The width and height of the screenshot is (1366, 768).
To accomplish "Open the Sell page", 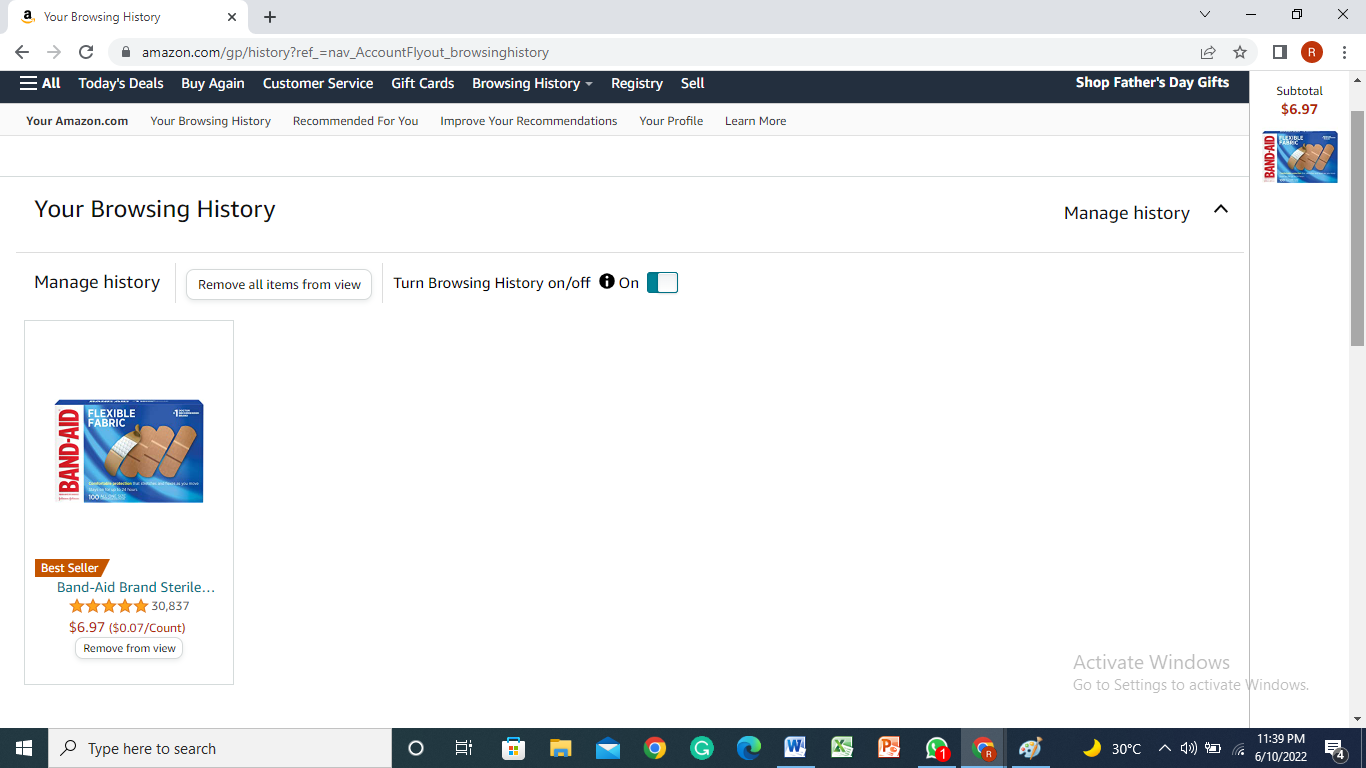I will click(x=693, y=84).
